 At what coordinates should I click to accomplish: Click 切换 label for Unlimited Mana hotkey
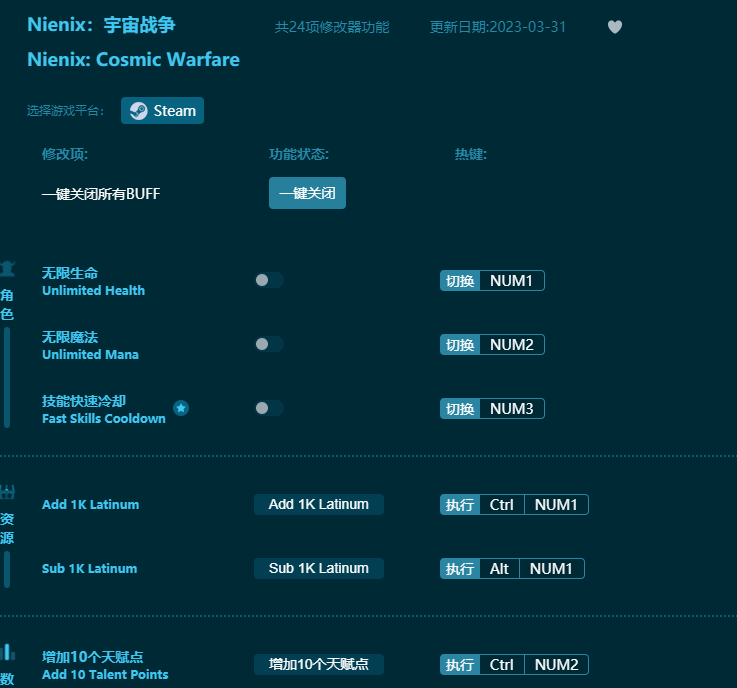pos(460,344)
